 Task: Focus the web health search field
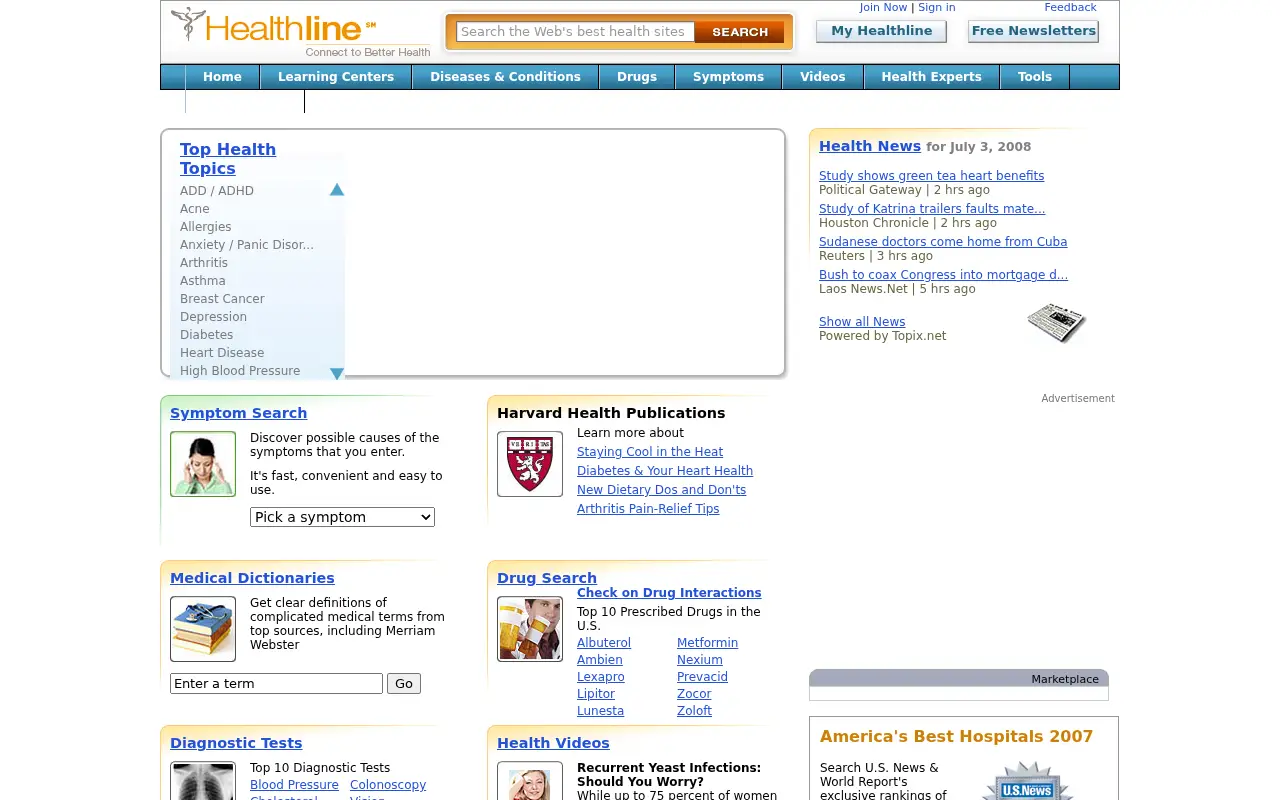(575, 32)
